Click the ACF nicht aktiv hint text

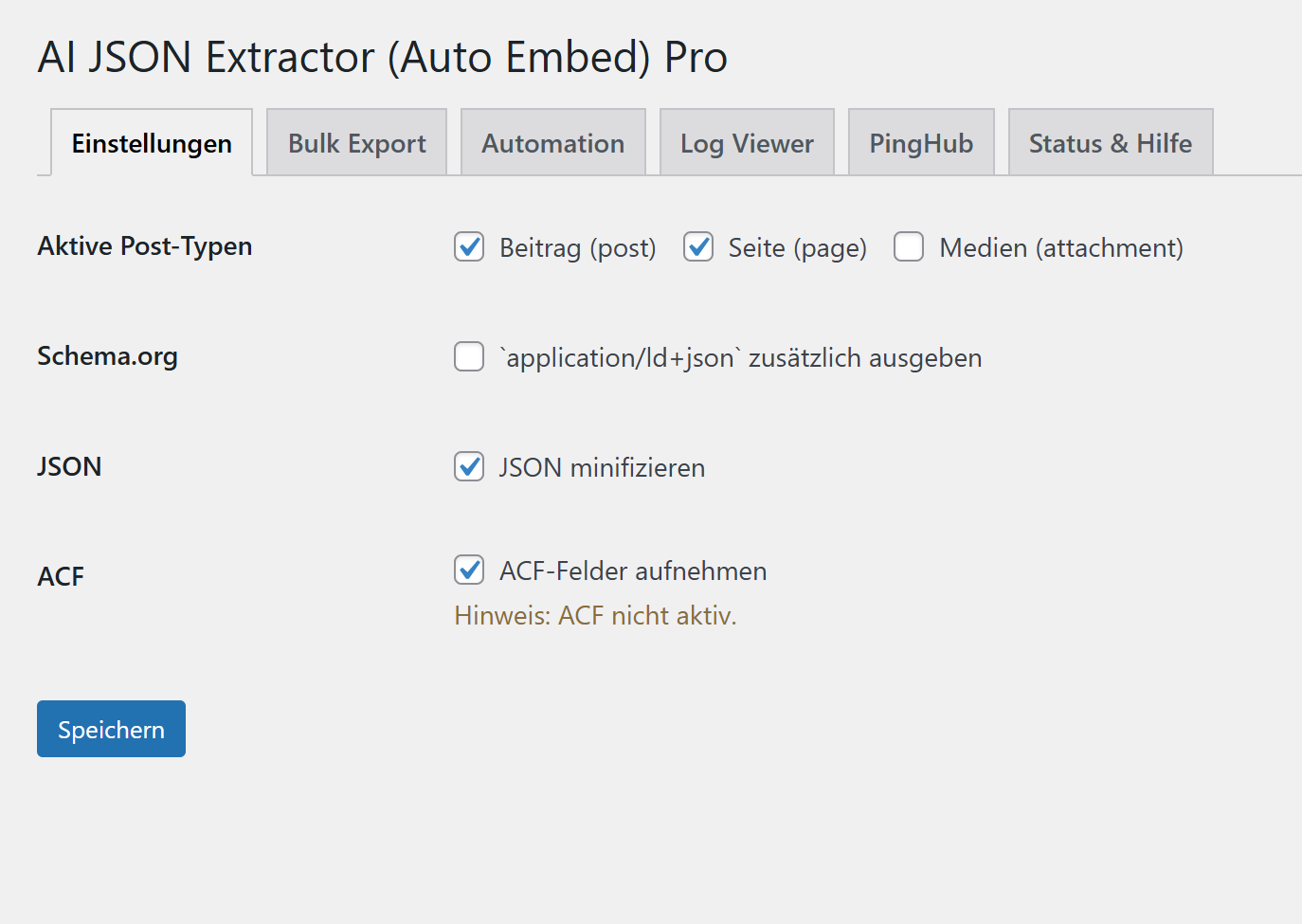tap(597, 615)
